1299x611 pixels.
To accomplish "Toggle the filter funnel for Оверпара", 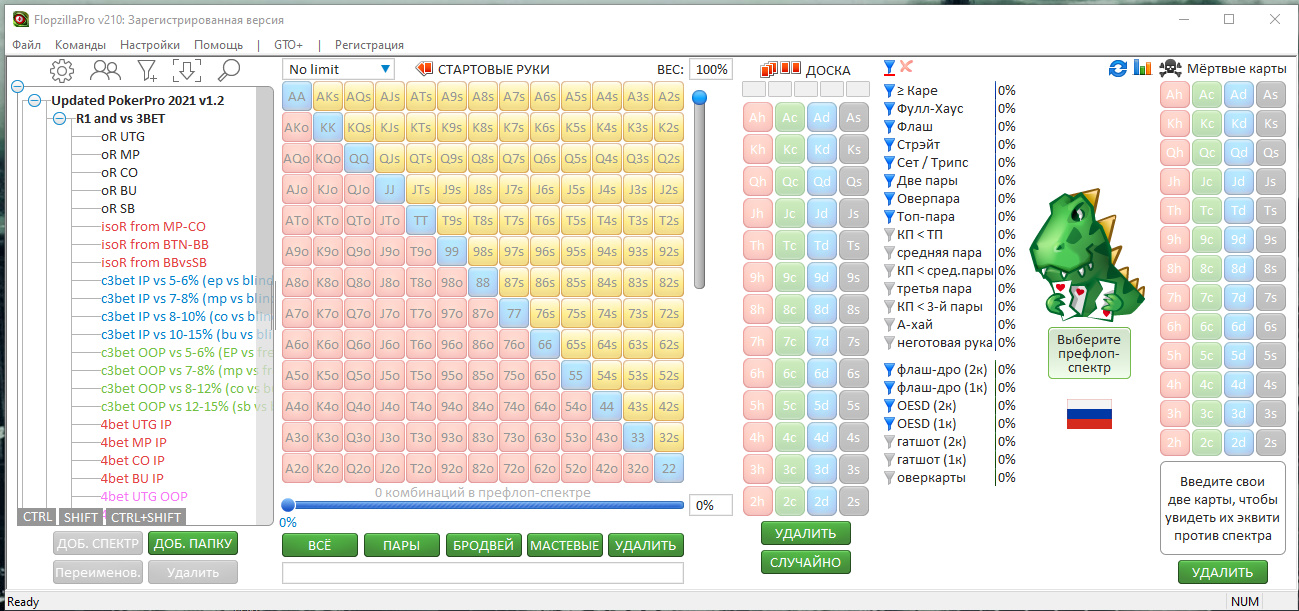I will (x=889, y=198).
